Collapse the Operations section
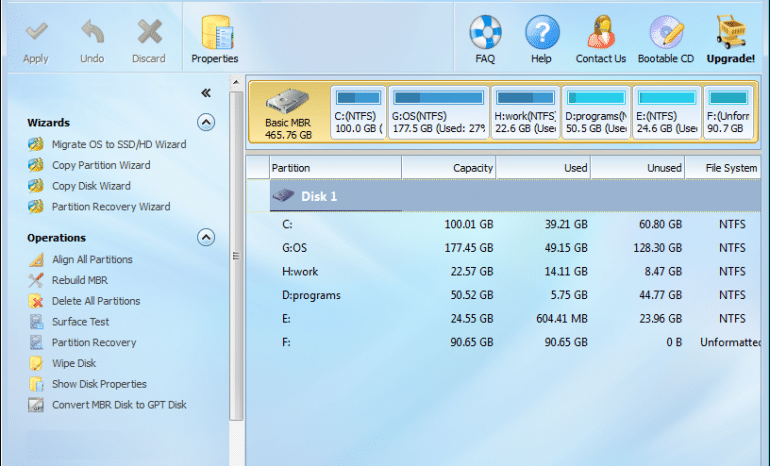 [206, 238]
